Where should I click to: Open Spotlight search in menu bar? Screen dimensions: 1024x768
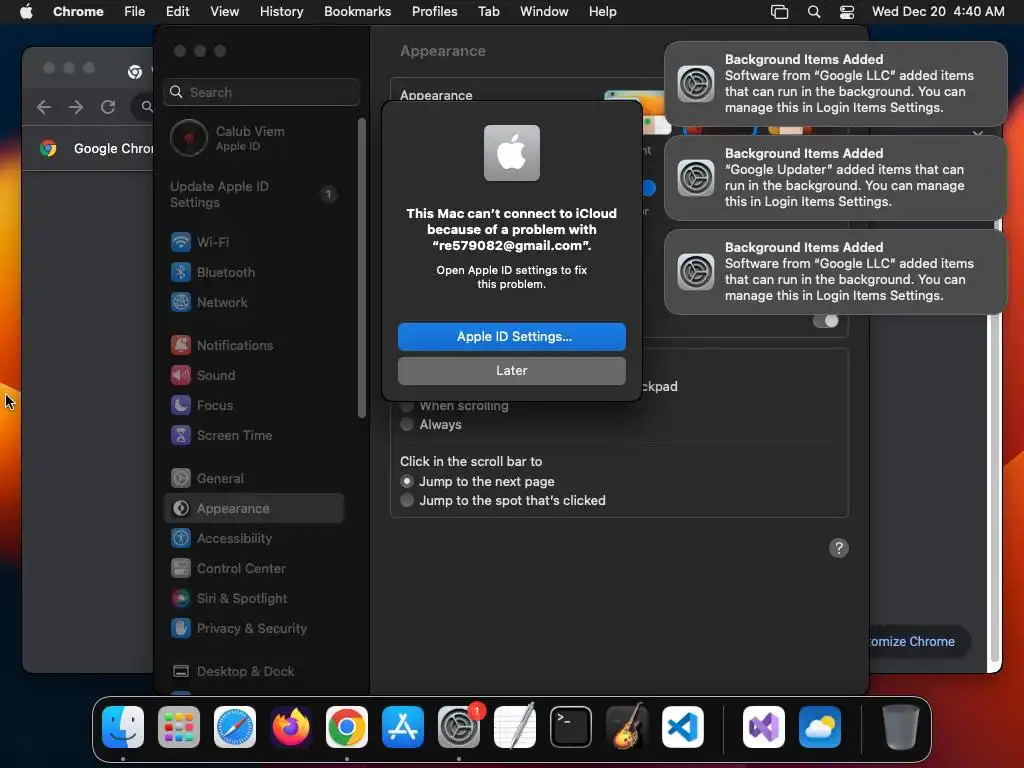[814, 12]
